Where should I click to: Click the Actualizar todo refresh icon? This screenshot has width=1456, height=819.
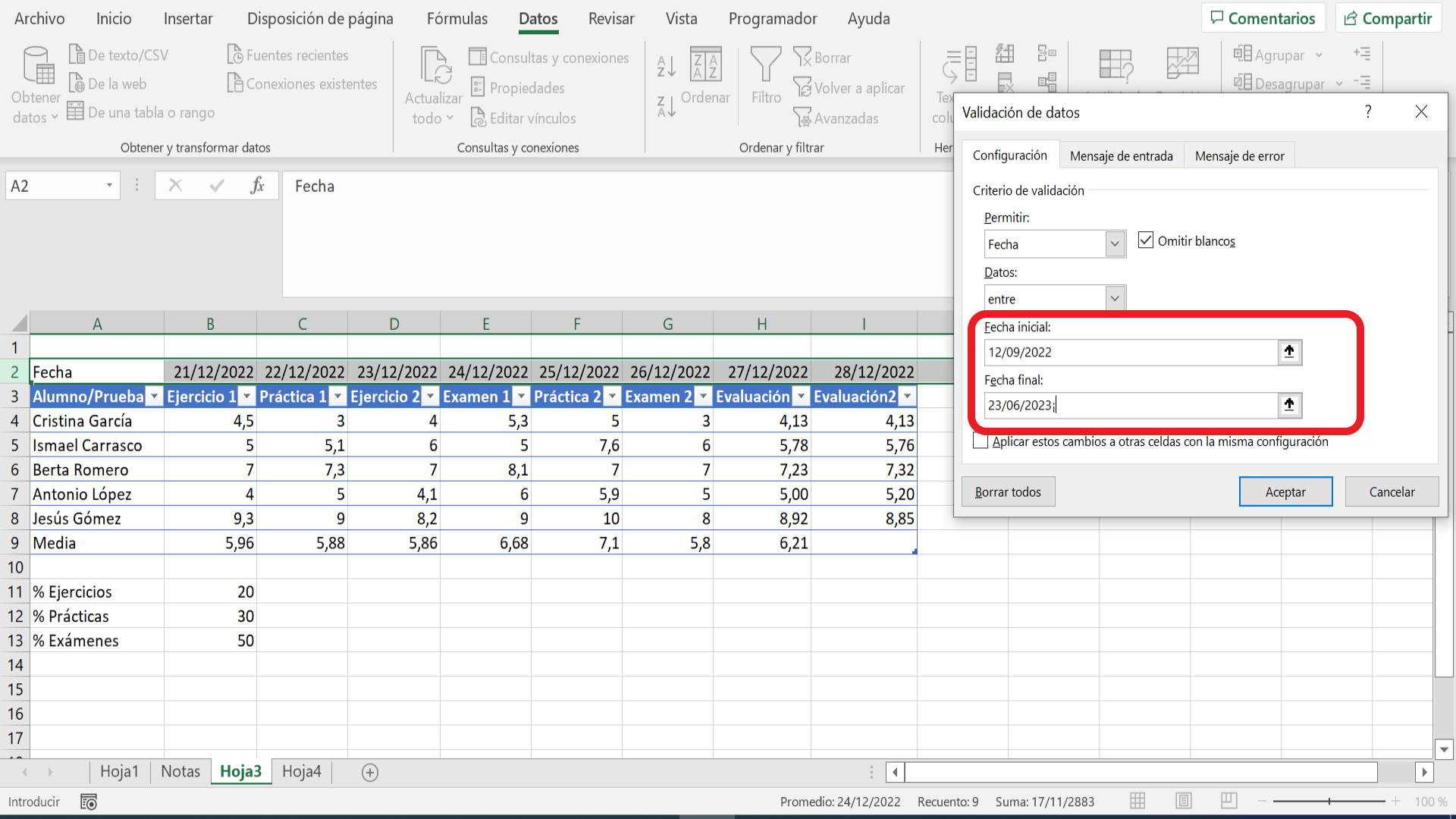[x=435, y=66]
